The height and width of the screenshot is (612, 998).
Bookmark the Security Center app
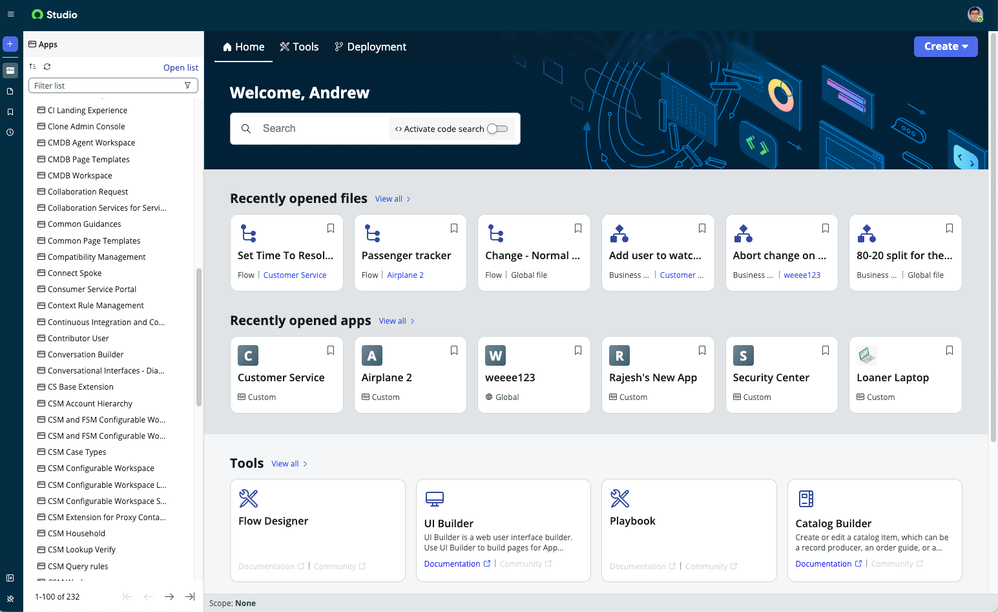point(825,351)
